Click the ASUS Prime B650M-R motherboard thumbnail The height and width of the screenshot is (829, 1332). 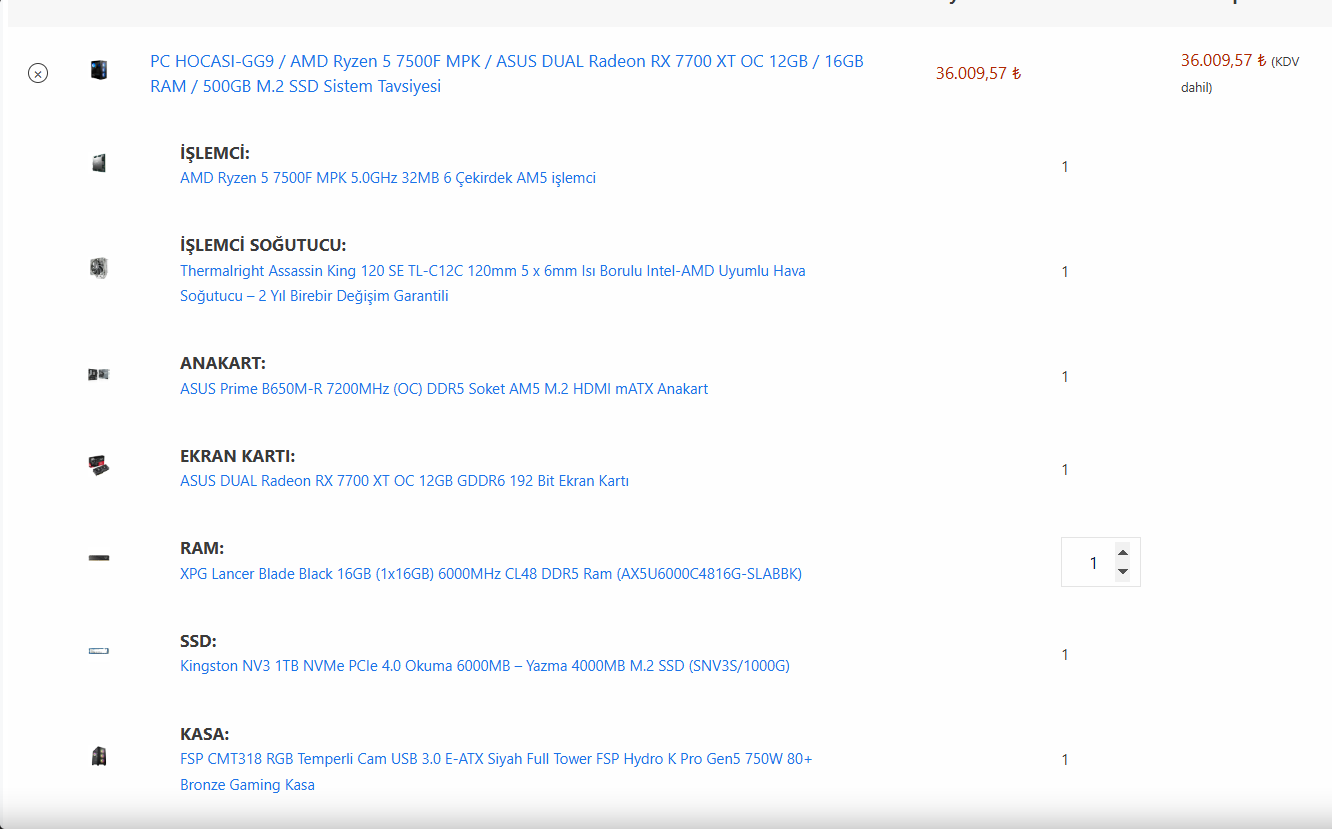coord(98,375)
